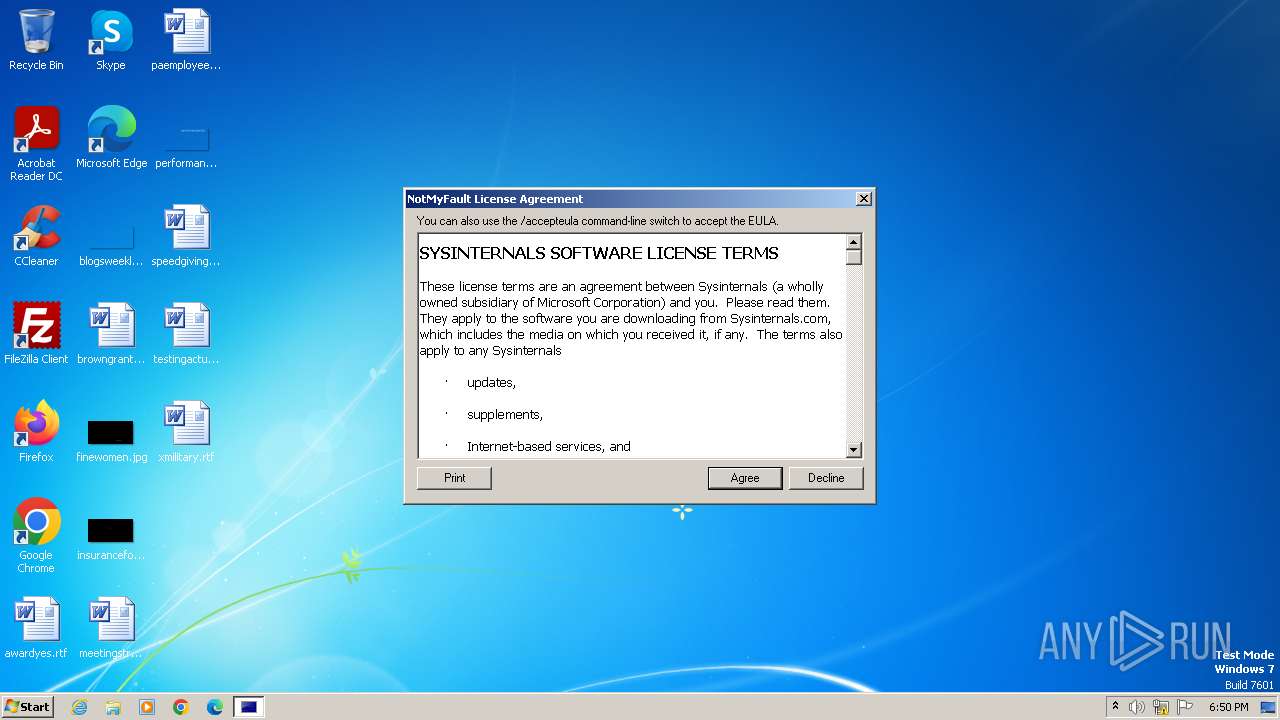Open Internet Explorer from the taskbar
Image resolution: width=1280 pixels, height=720 pixels.
tap(79, 707)
